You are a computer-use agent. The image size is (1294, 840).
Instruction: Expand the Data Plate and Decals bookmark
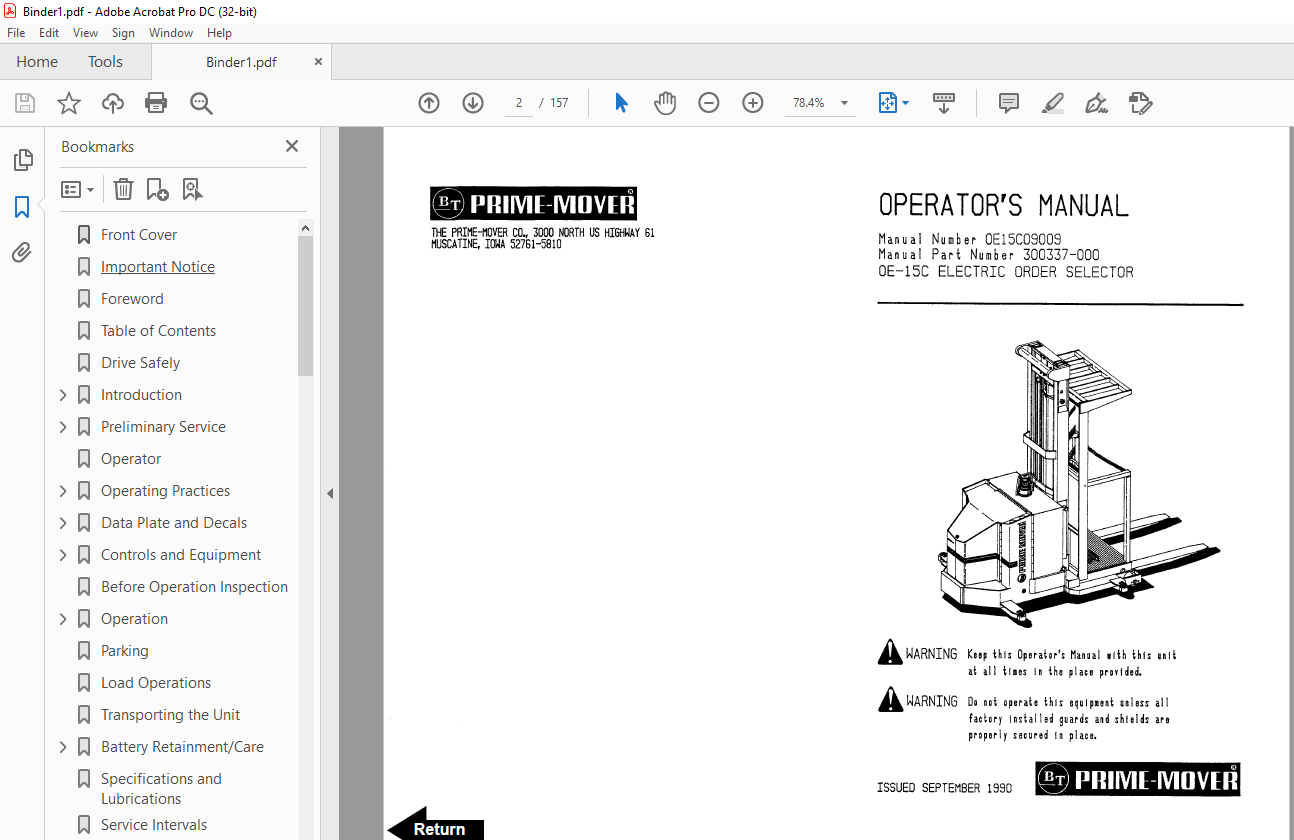(64, 523)
